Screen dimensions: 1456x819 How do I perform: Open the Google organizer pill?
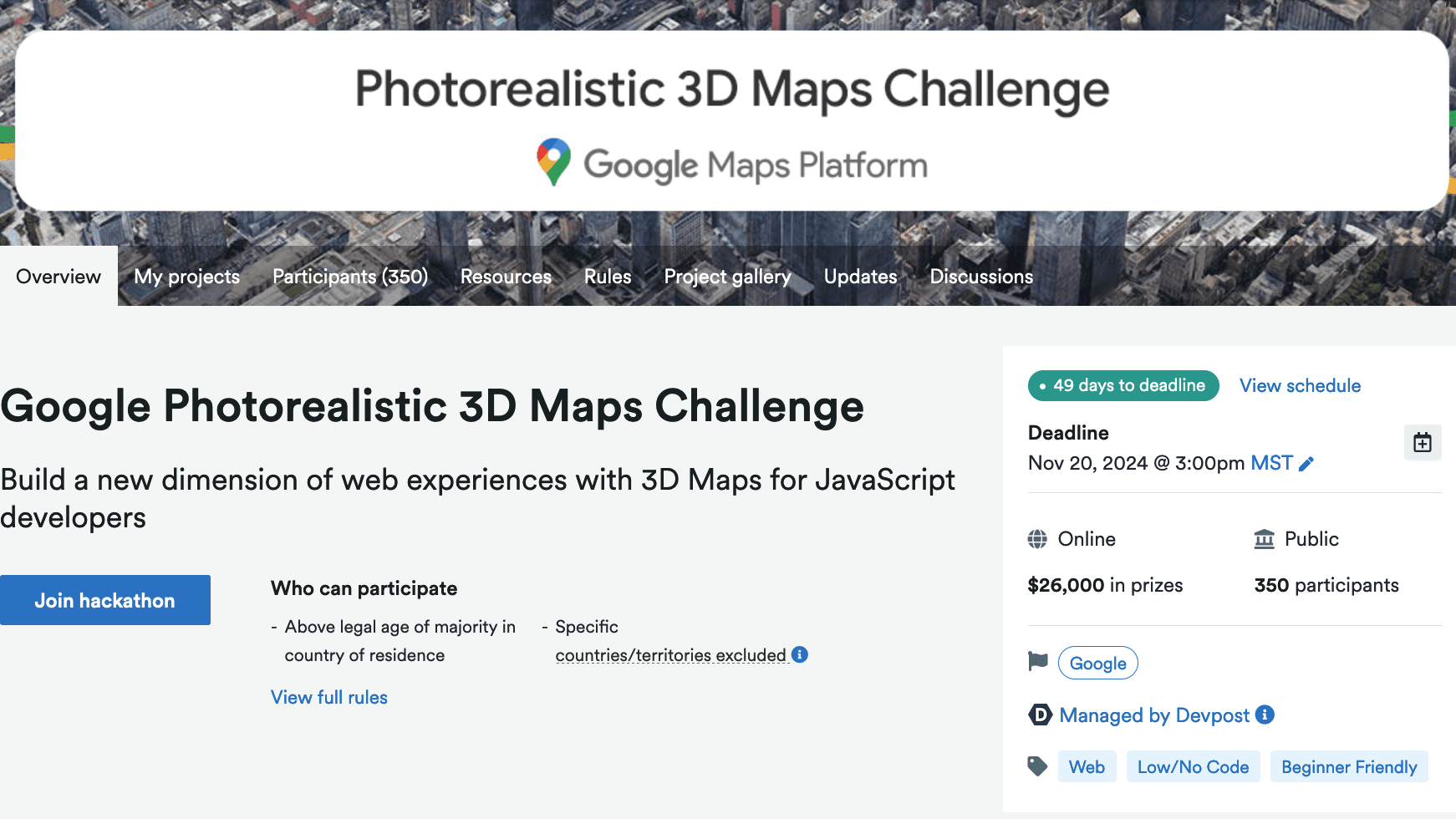[x=1097, y=663]
